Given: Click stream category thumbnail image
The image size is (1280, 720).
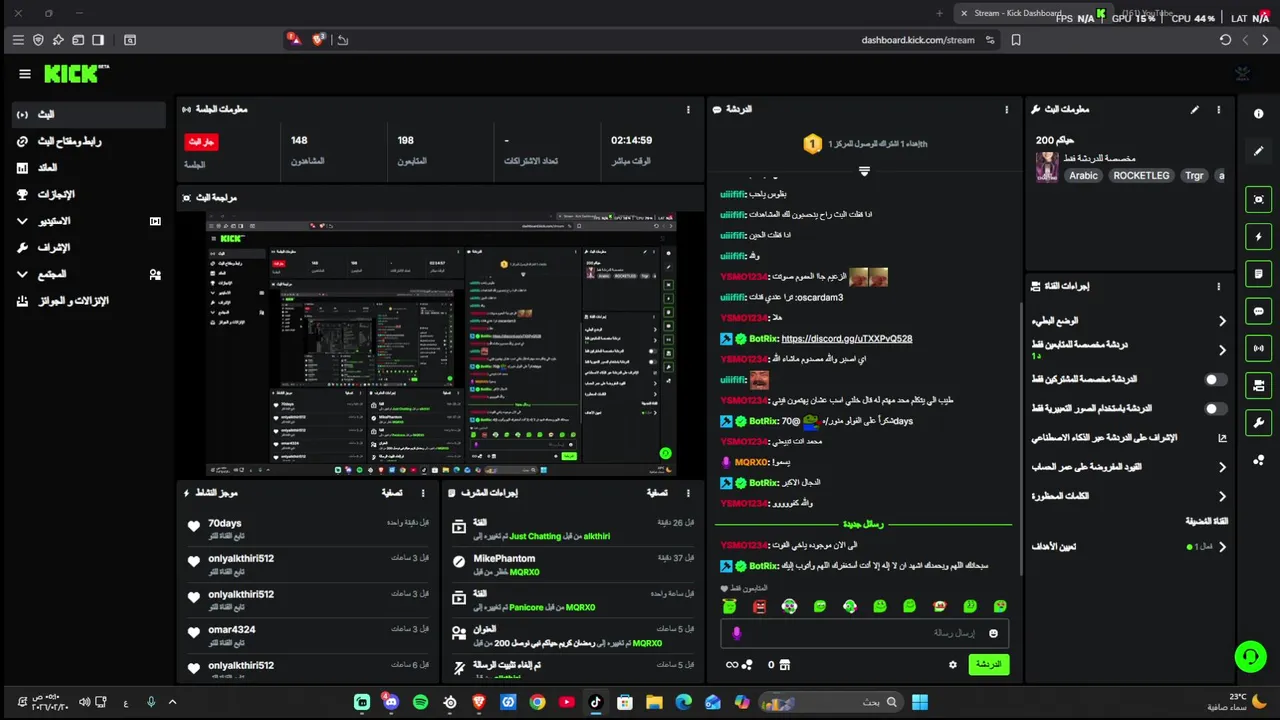Looking at the screenshot, I should [x=1047, y=166].
